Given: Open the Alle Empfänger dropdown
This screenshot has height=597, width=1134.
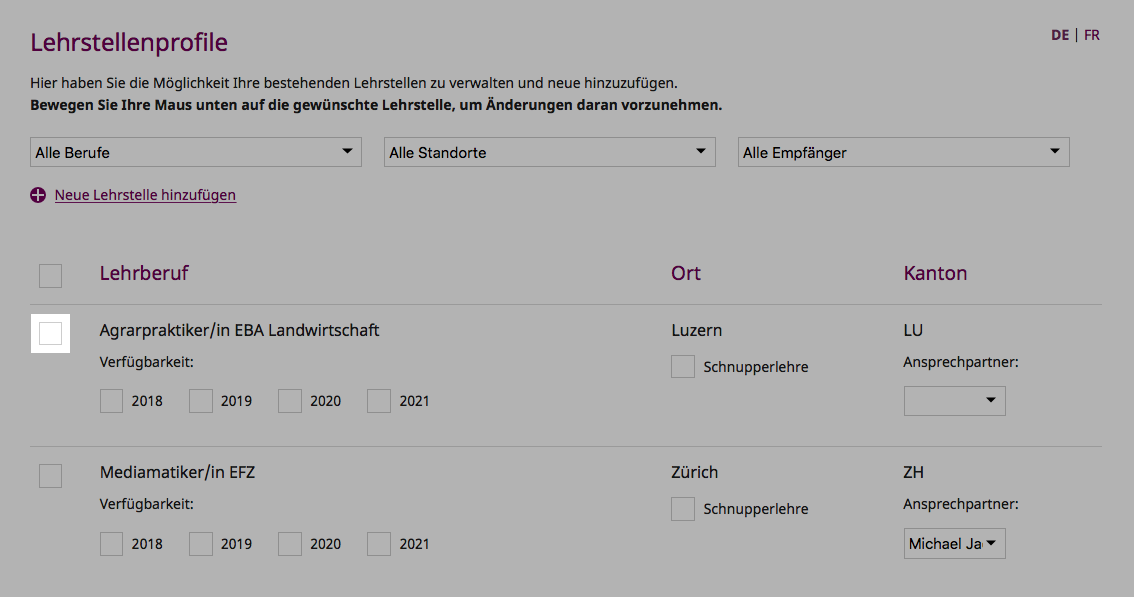Looking at the screenshot, I should coord(903,152).
